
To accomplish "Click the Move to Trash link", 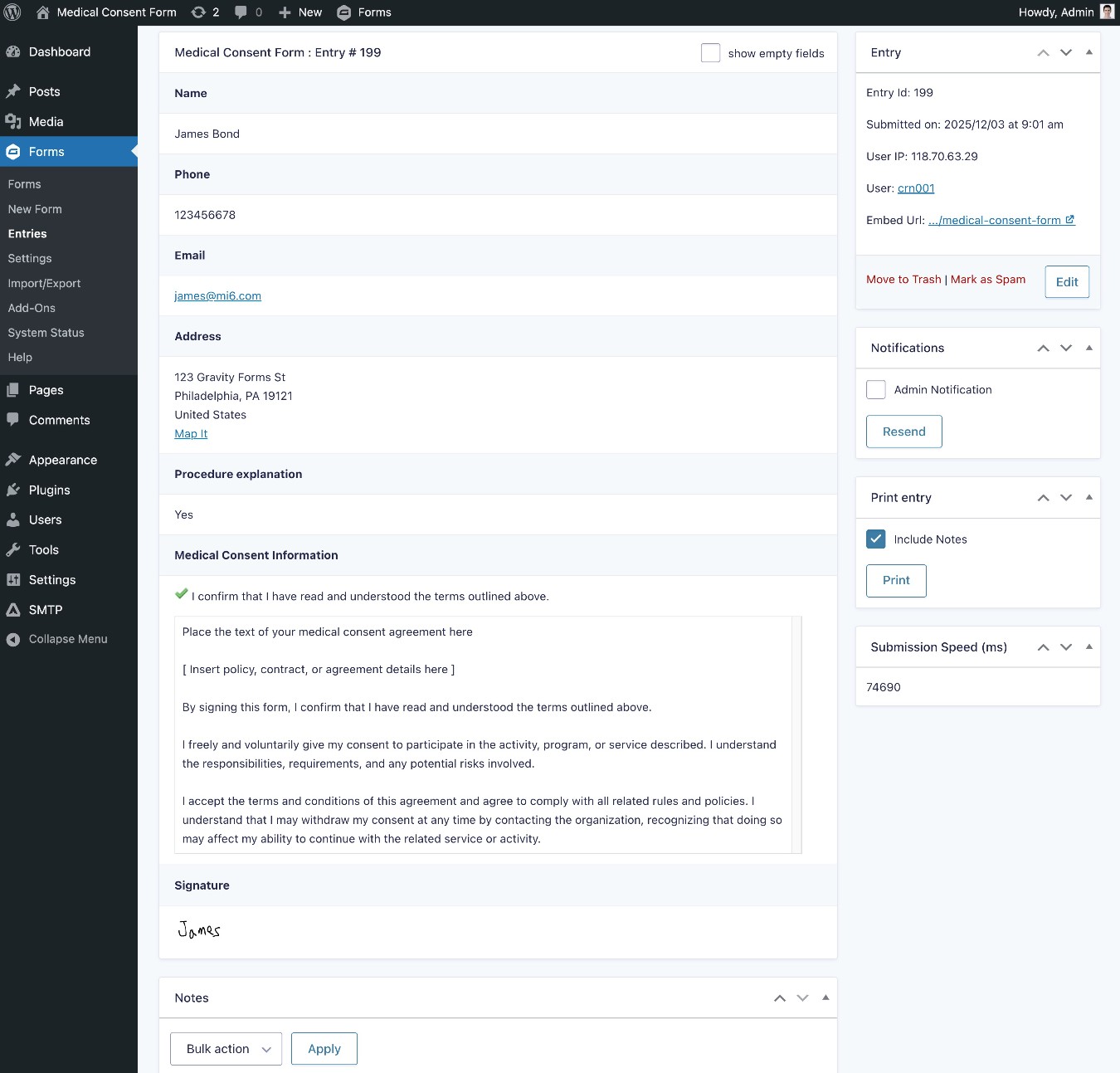I will 903,280.
